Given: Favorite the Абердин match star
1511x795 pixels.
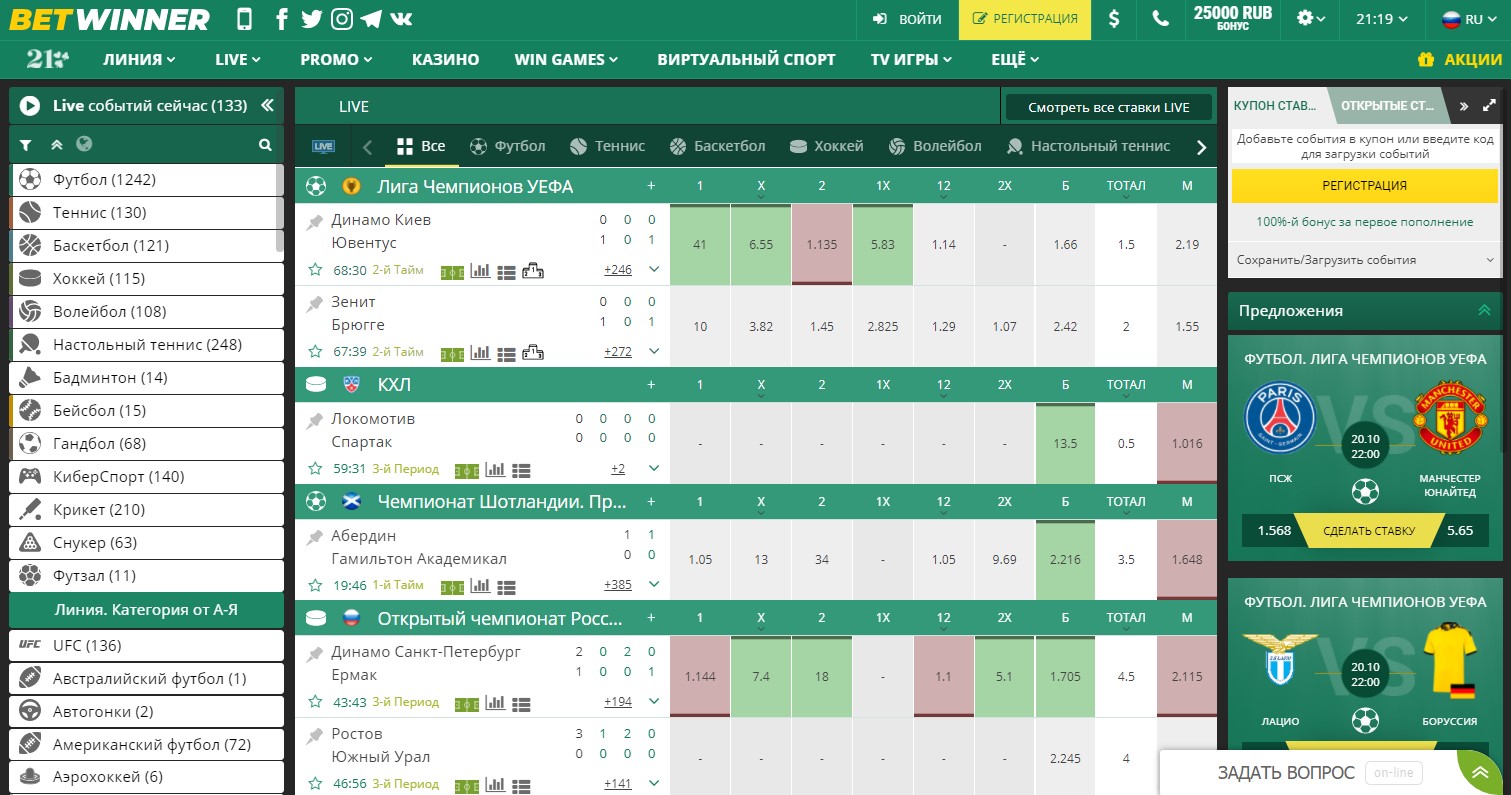Looking at the screenshot, I should point(315,585).
